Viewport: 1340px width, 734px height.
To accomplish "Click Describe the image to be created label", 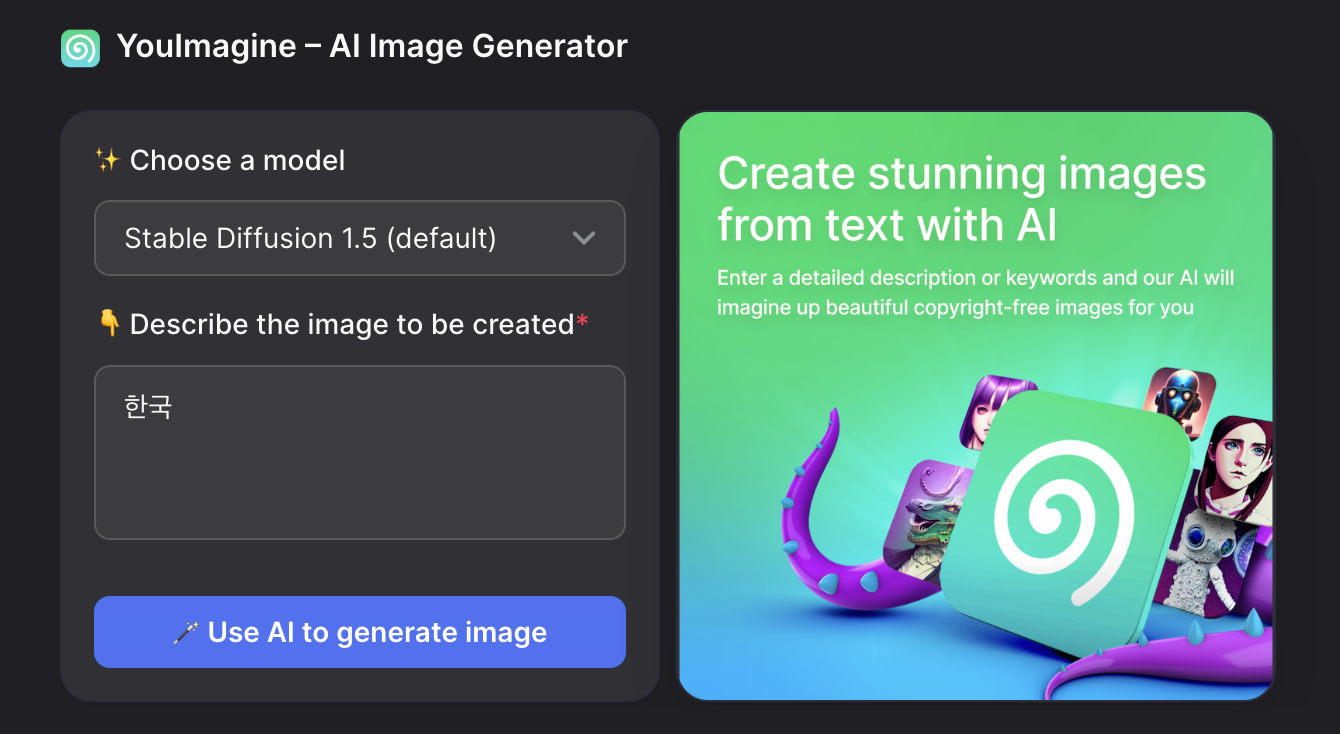I will point(352,324).
